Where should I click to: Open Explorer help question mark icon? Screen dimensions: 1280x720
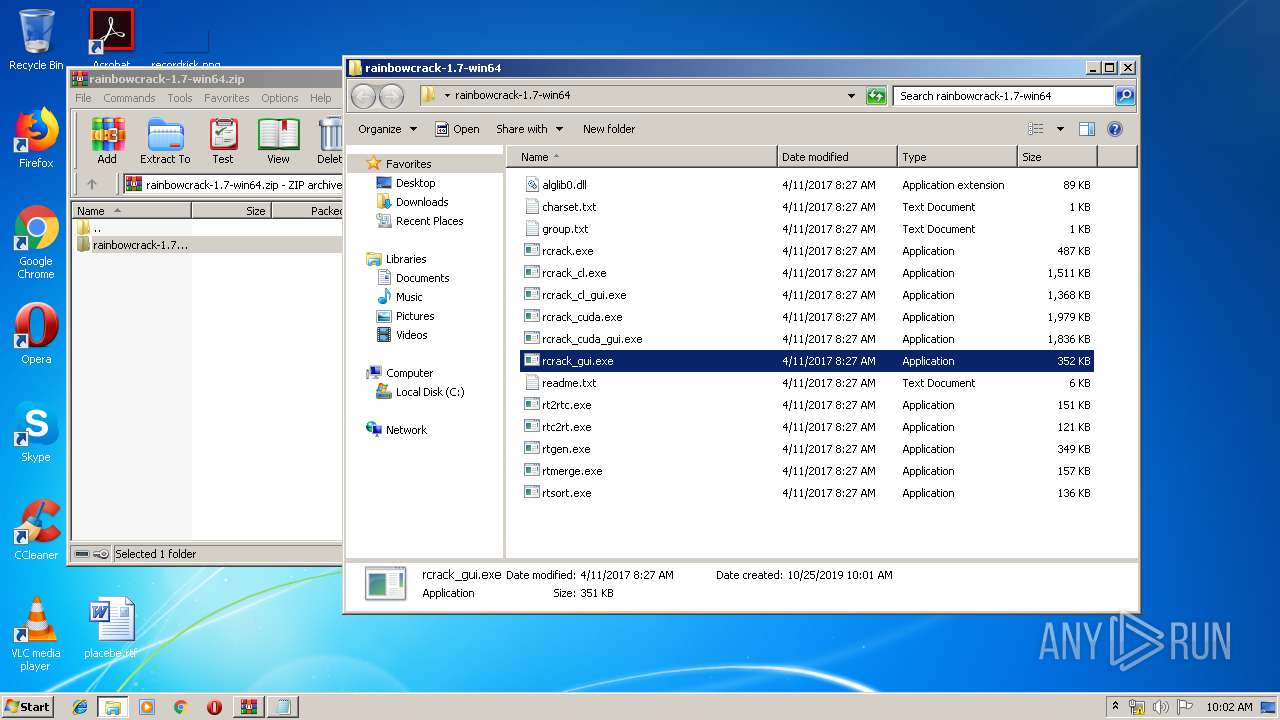pyautogui.click(x=1115, y=129)
